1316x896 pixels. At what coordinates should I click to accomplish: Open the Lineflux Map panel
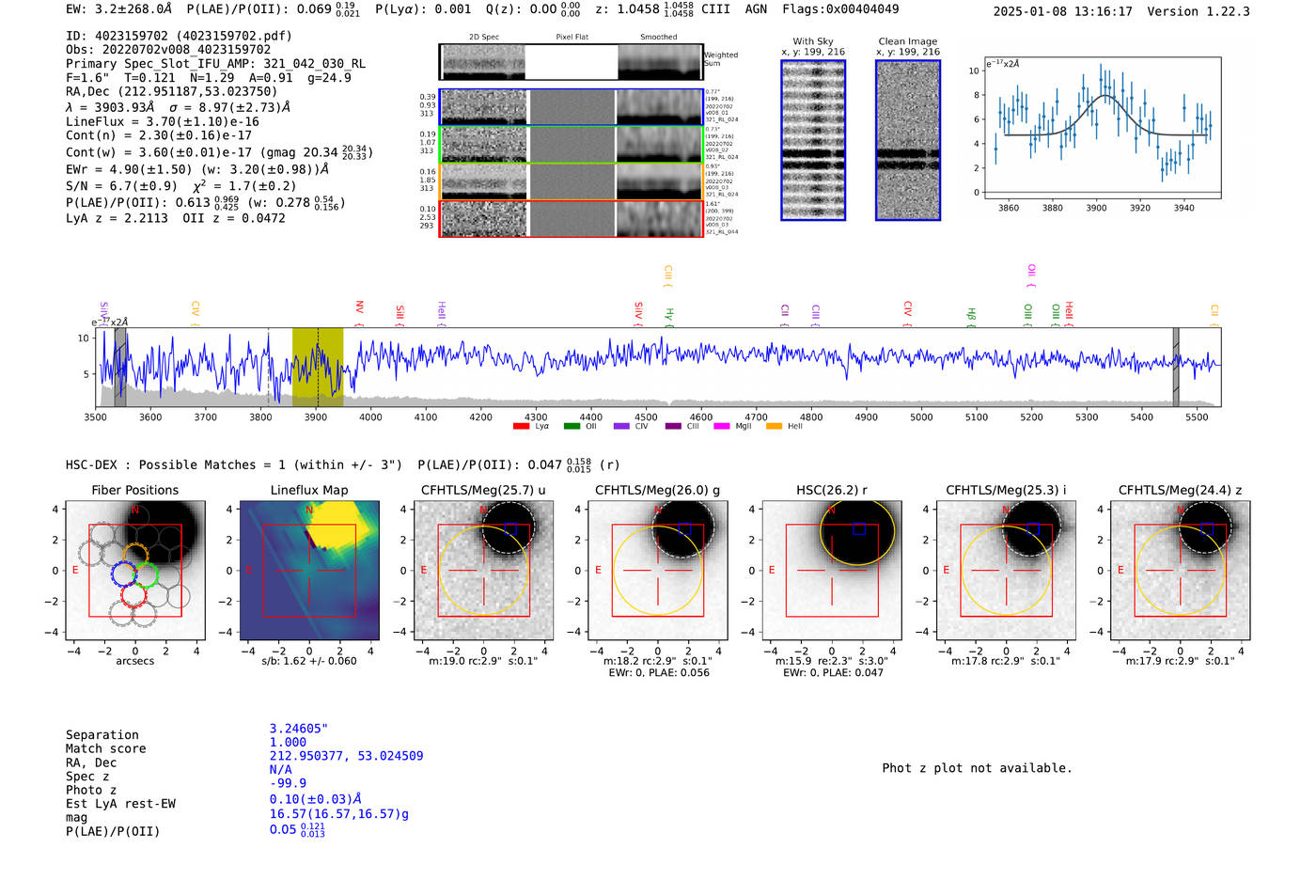pyautogui.click(x=309, y=571)
